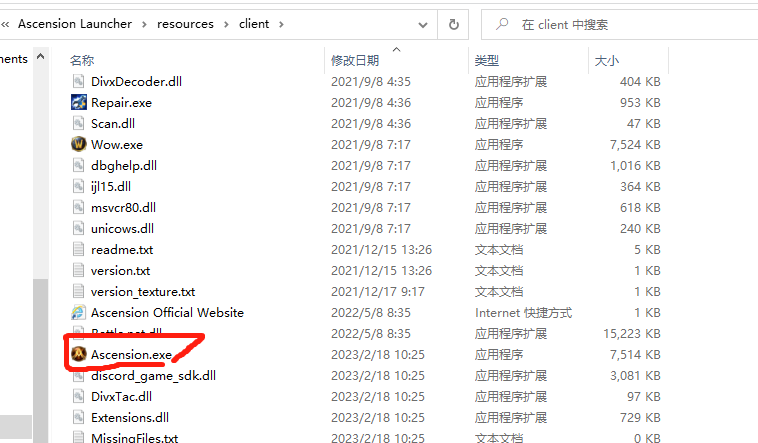Click the Ascension Official Website shortcut icon
Viewport: 758px width, 443px height.
78,312
